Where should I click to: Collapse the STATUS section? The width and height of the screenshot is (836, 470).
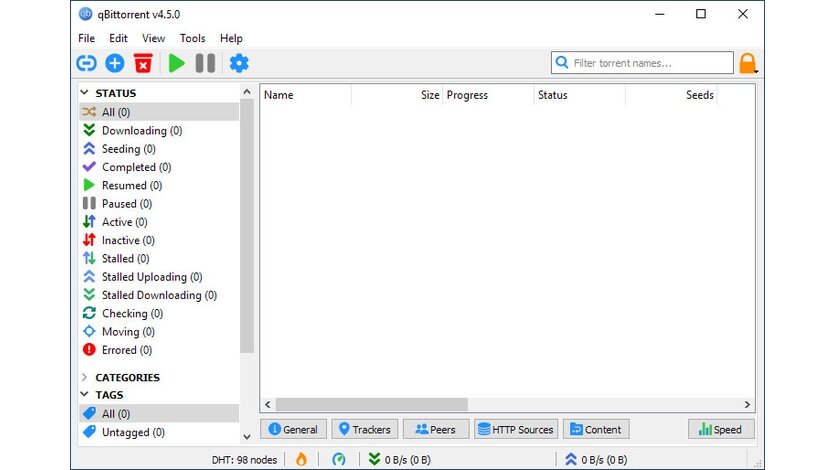[84, 93]
